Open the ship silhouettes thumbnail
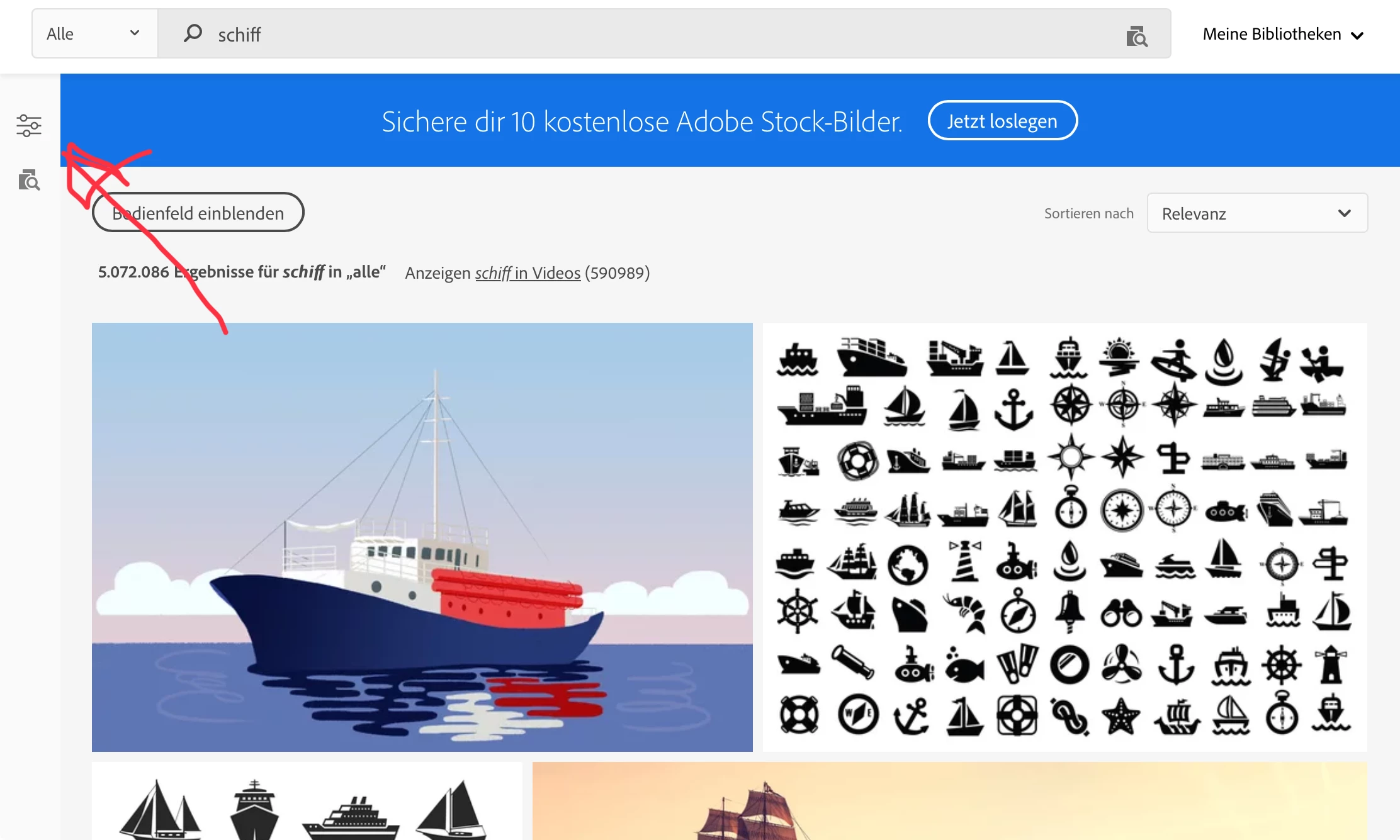Viewport: 1400px width, 840px height. [x=307, y=801]
